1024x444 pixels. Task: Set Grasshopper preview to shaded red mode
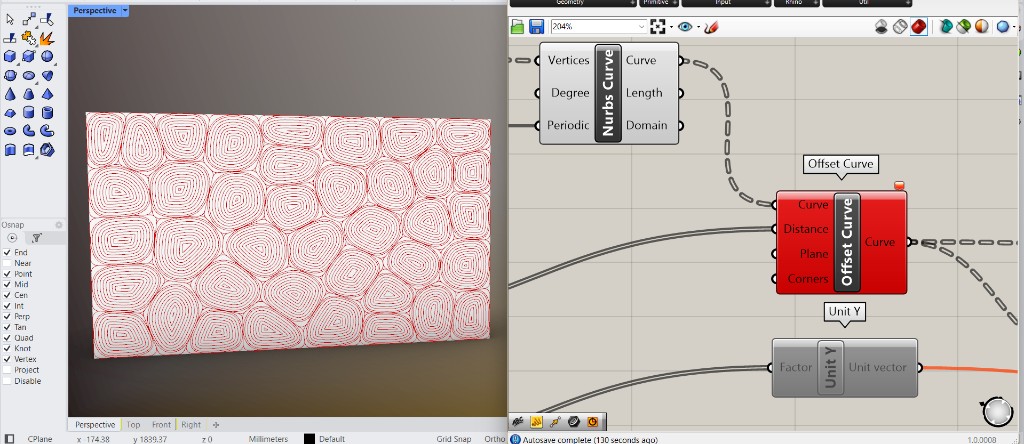(919, 27)
